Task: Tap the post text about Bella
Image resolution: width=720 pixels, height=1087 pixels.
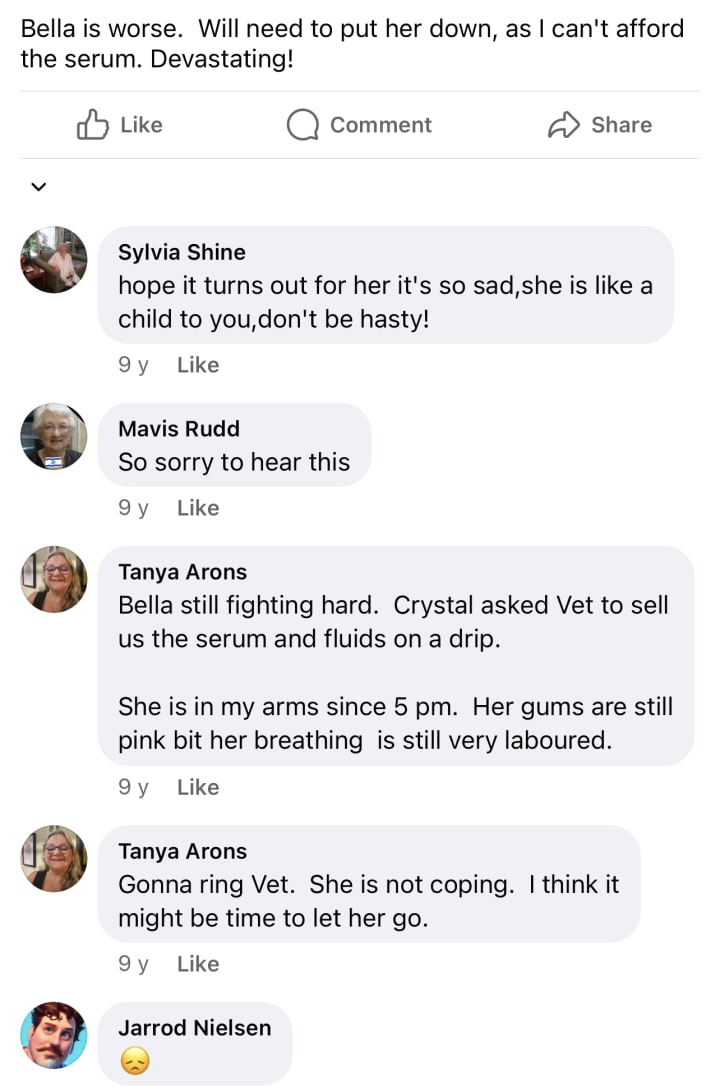Action: coord(352,43)
